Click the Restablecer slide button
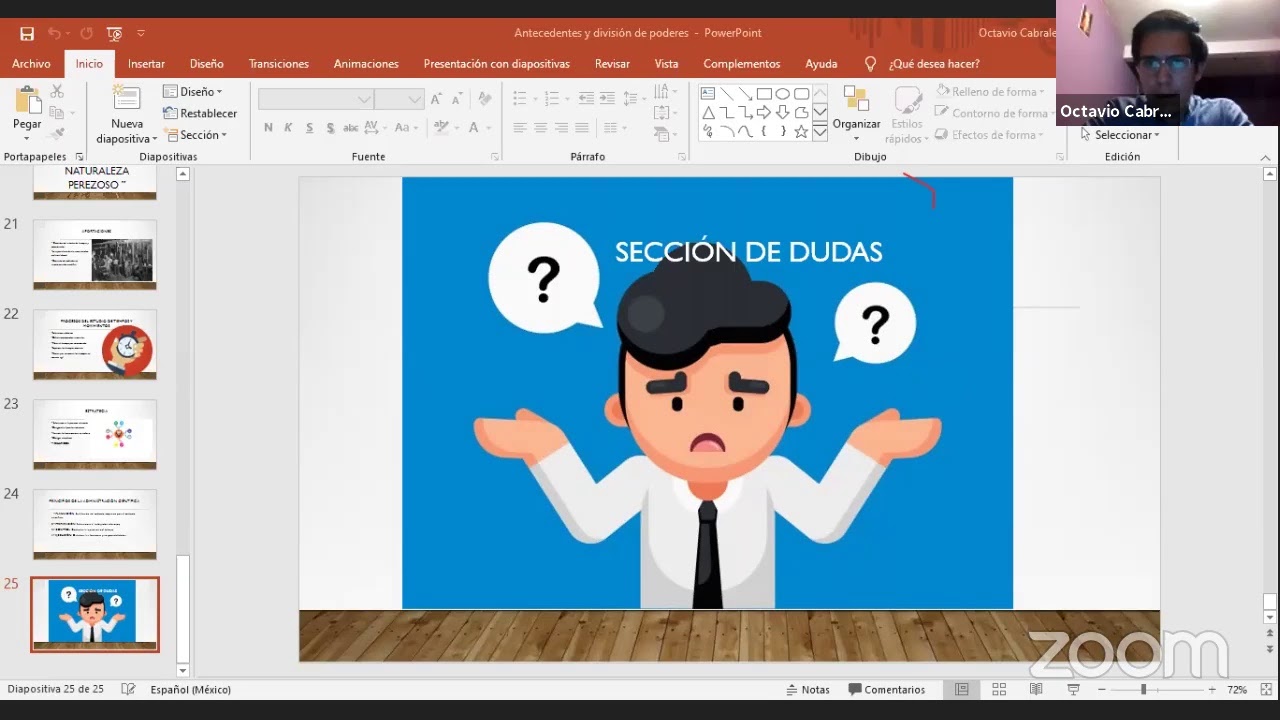 [200, 113]
